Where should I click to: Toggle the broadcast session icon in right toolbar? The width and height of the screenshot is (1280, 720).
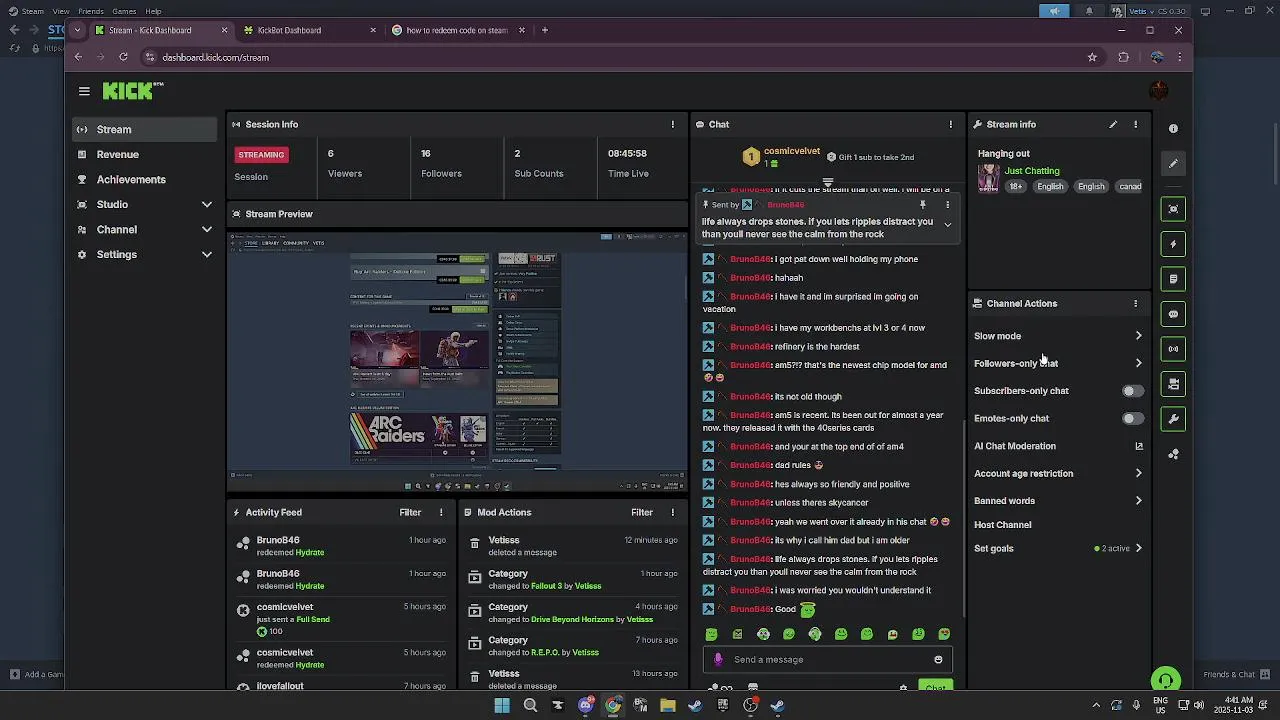click(x=1173, y=349)
